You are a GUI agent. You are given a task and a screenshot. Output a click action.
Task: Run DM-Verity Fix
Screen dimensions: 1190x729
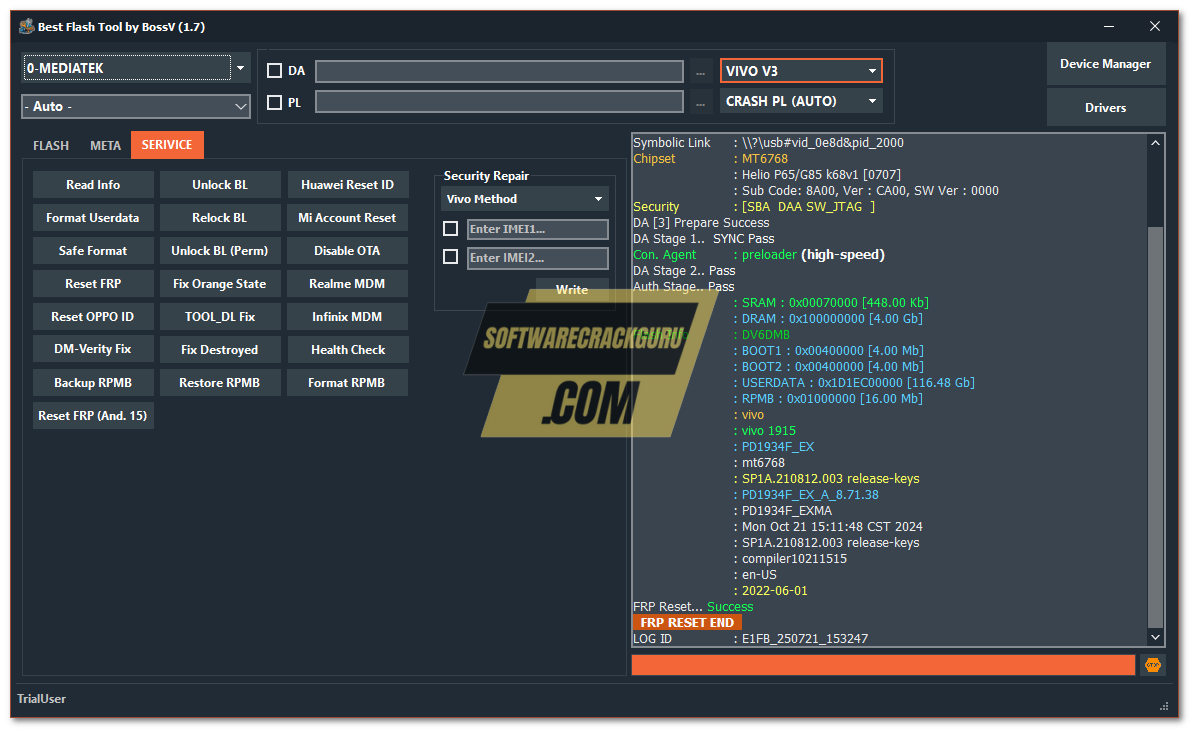click(x=93, y=349)
